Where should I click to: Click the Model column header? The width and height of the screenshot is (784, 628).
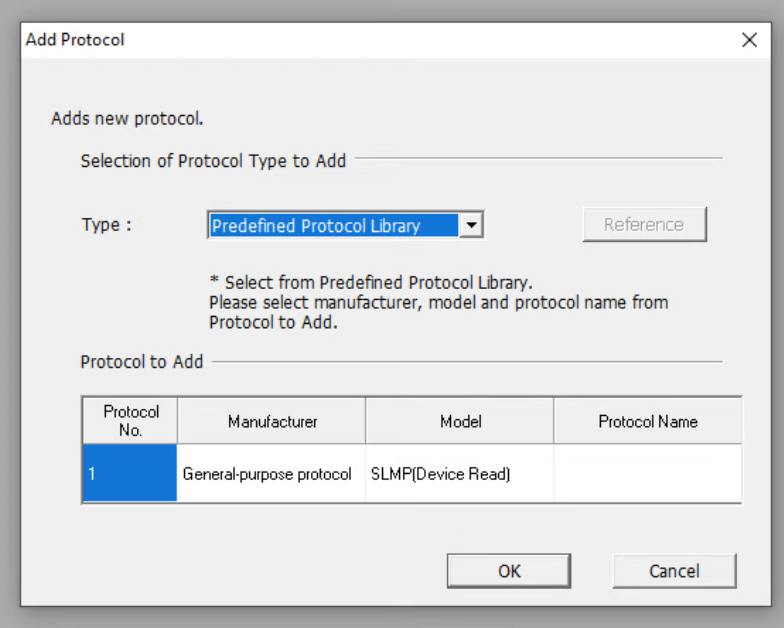point(460,421)
